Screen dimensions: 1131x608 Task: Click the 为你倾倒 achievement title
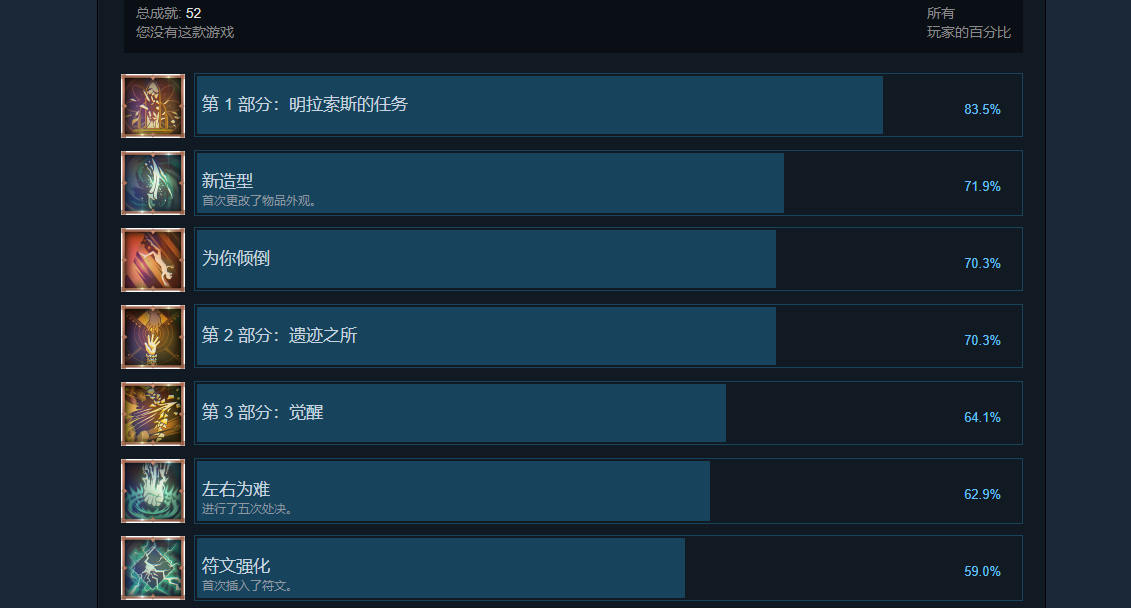(x=236, y=258)
